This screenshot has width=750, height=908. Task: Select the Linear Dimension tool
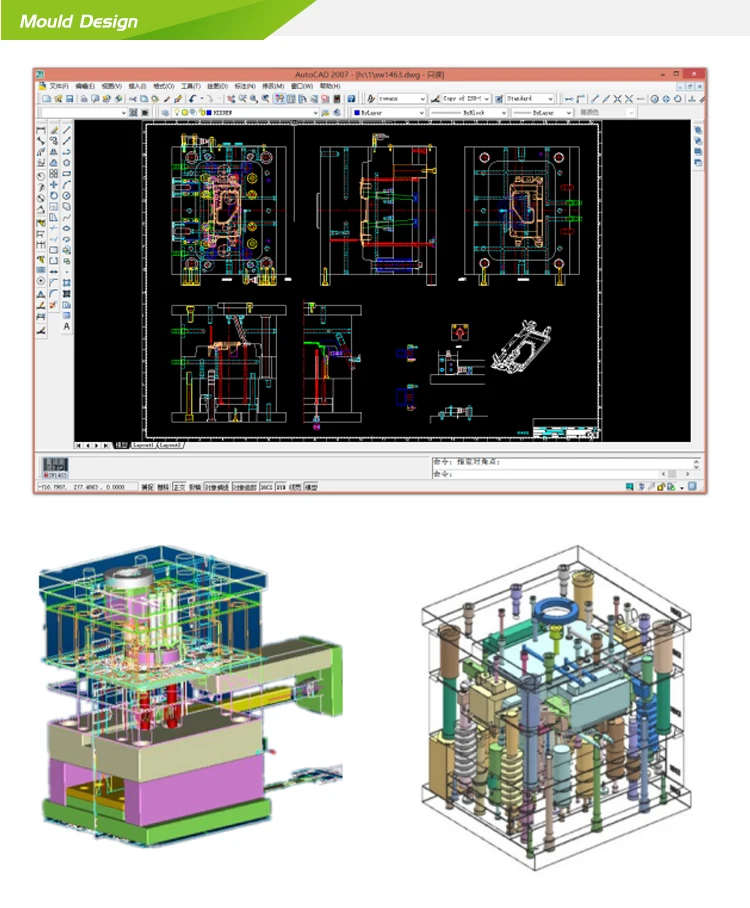(41, 130)
